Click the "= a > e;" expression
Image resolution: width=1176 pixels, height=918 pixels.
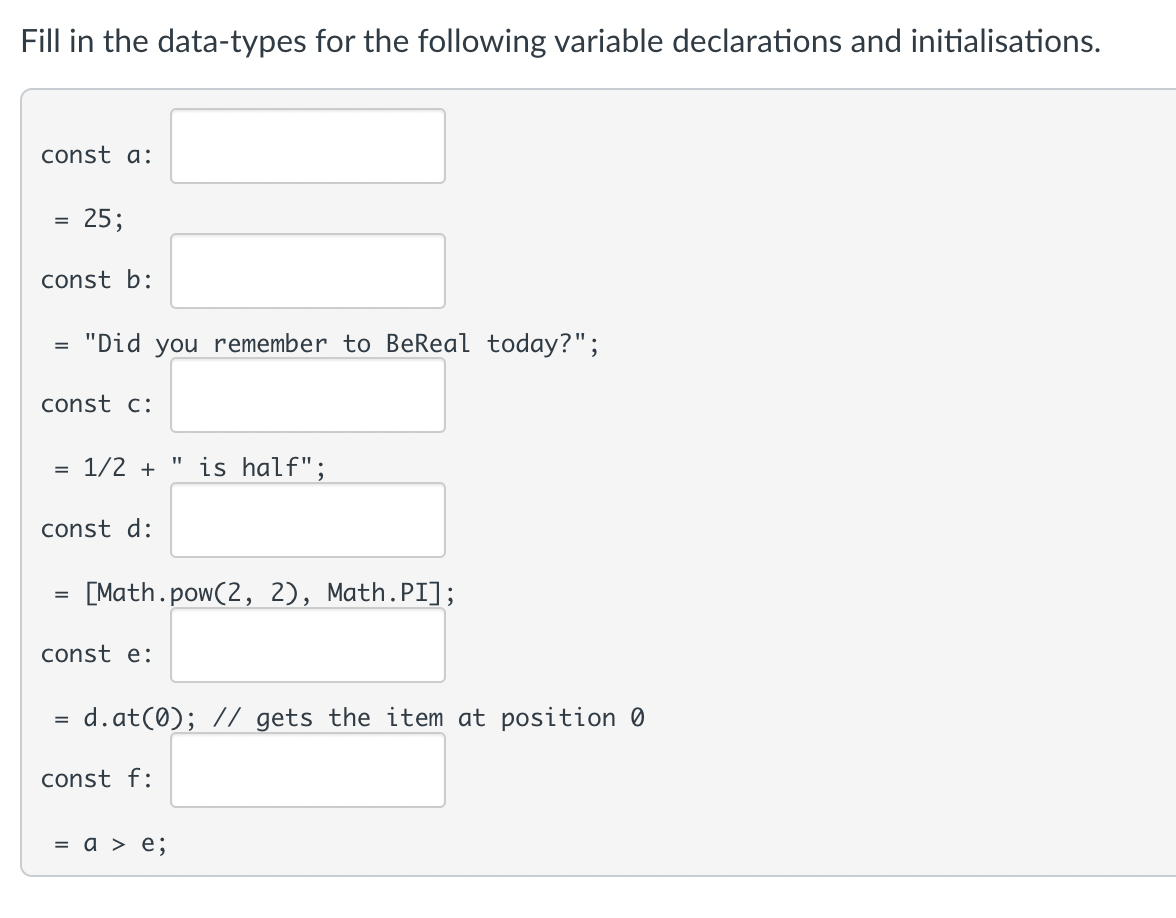click(x=111, y=844)
